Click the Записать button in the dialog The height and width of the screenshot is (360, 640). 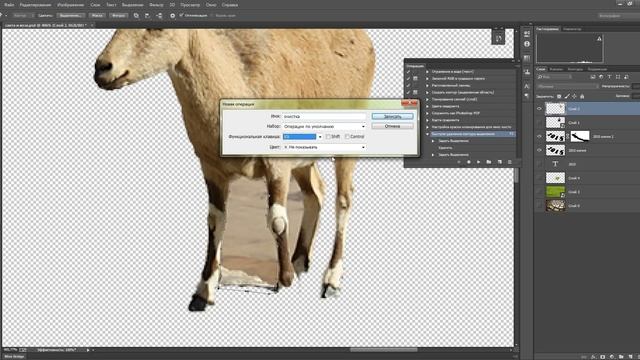coord(392,116)
